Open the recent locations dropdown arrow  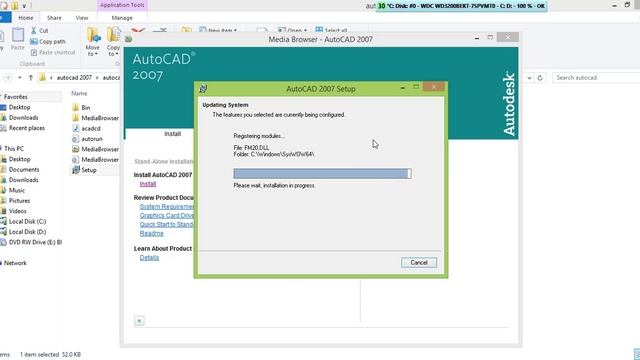click(20, 78)
